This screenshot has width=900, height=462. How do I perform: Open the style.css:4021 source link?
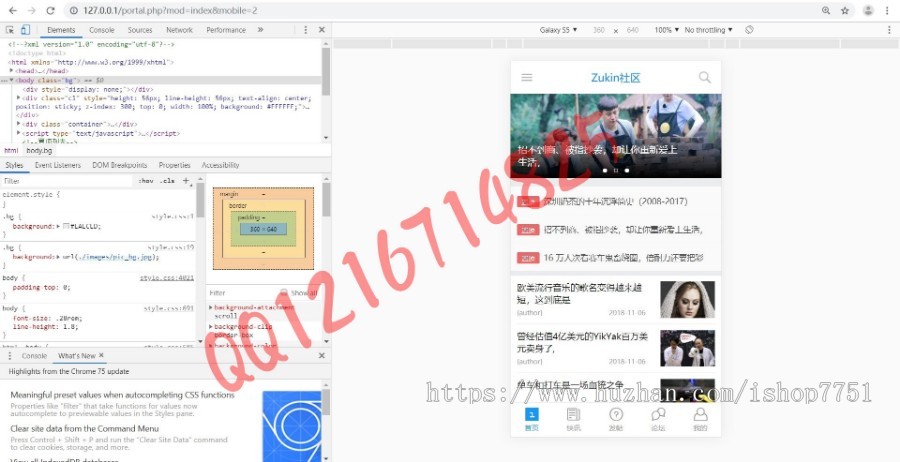coord(166,278)
